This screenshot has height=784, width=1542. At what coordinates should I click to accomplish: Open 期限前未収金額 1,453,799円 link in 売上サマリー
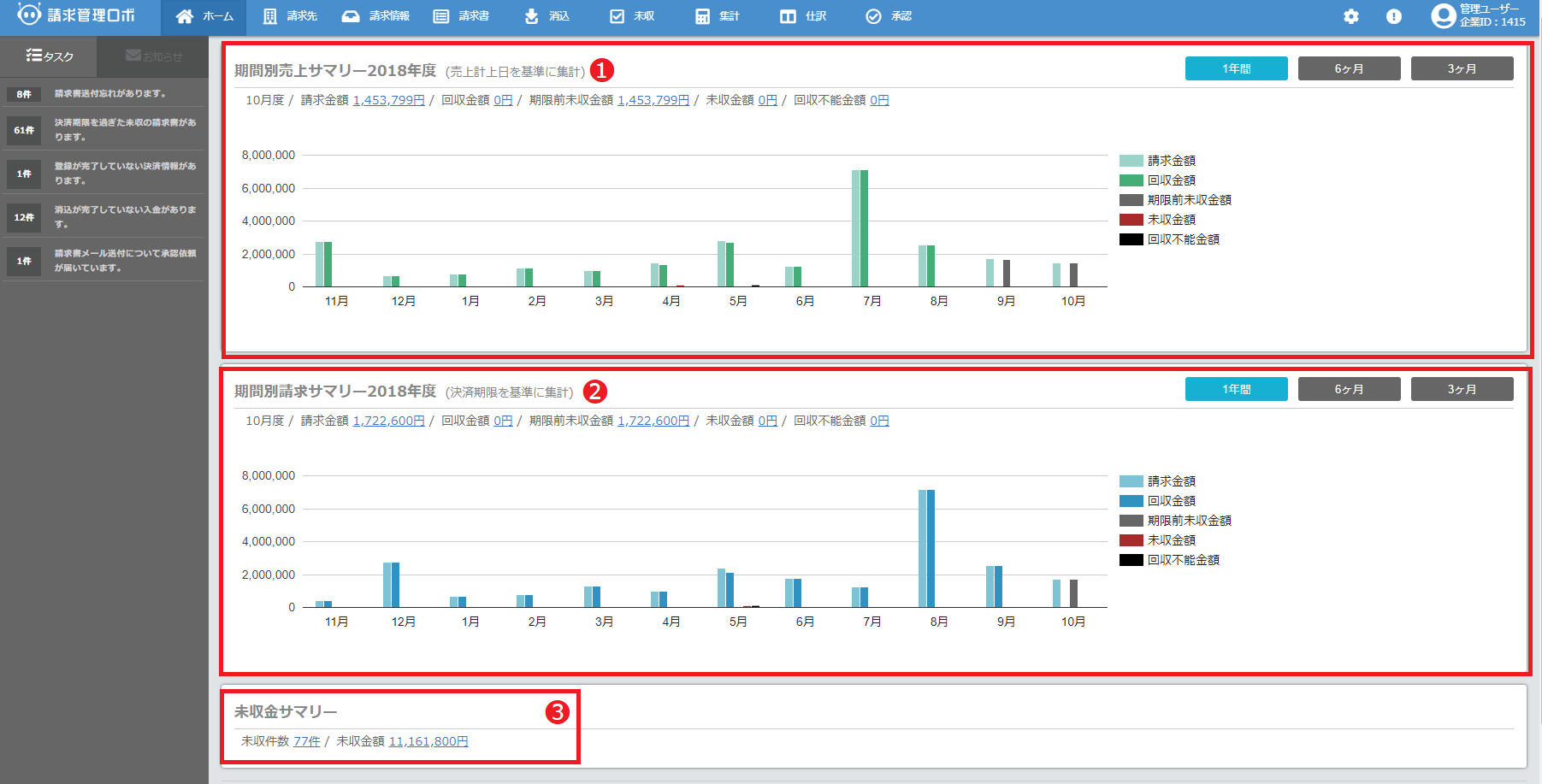pyautogui.click(x=653, y=100)
